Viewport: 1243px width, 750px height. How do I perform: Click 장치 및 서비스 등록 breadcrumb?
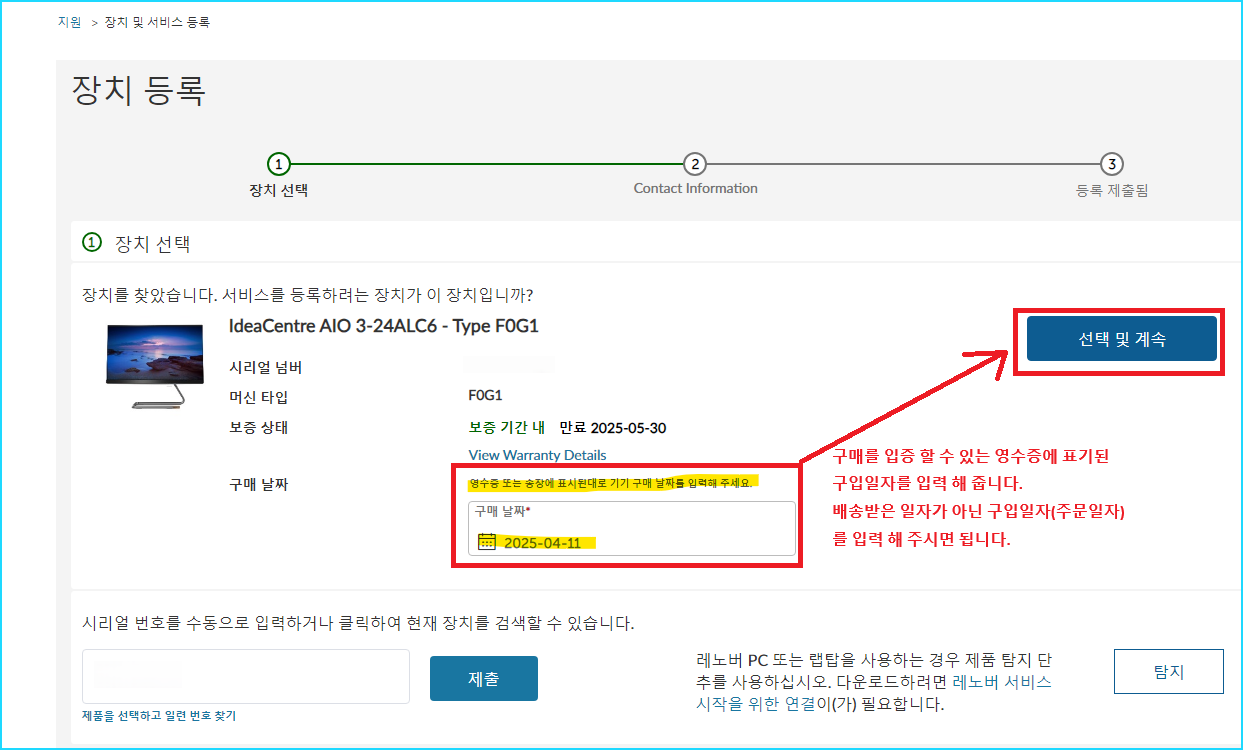pos(157,21)
